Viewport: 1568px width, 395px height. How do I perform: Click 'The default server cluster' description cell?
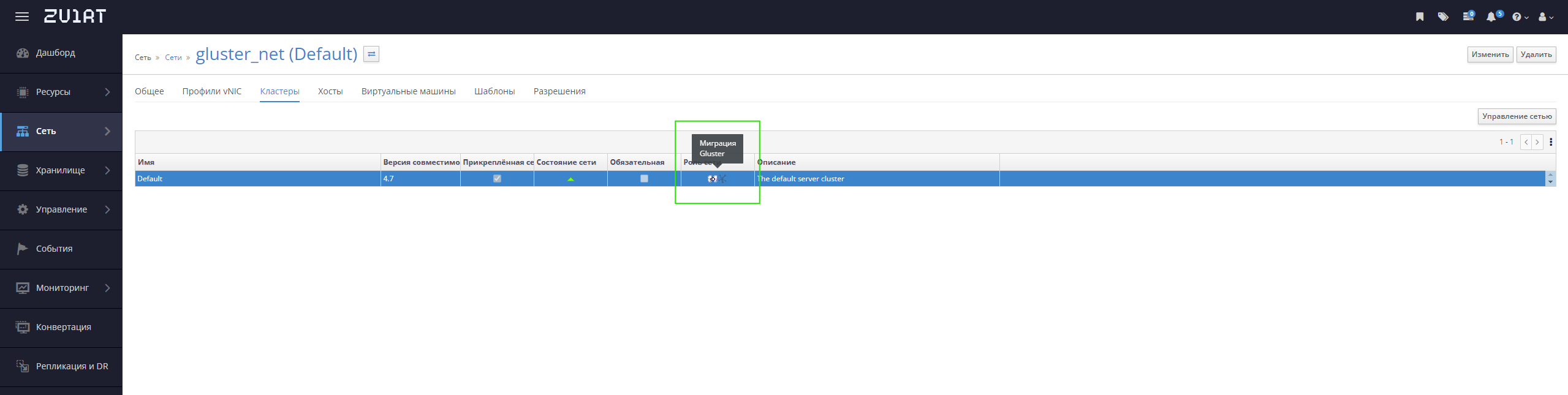pyautogui.click(x=877, y=179)
